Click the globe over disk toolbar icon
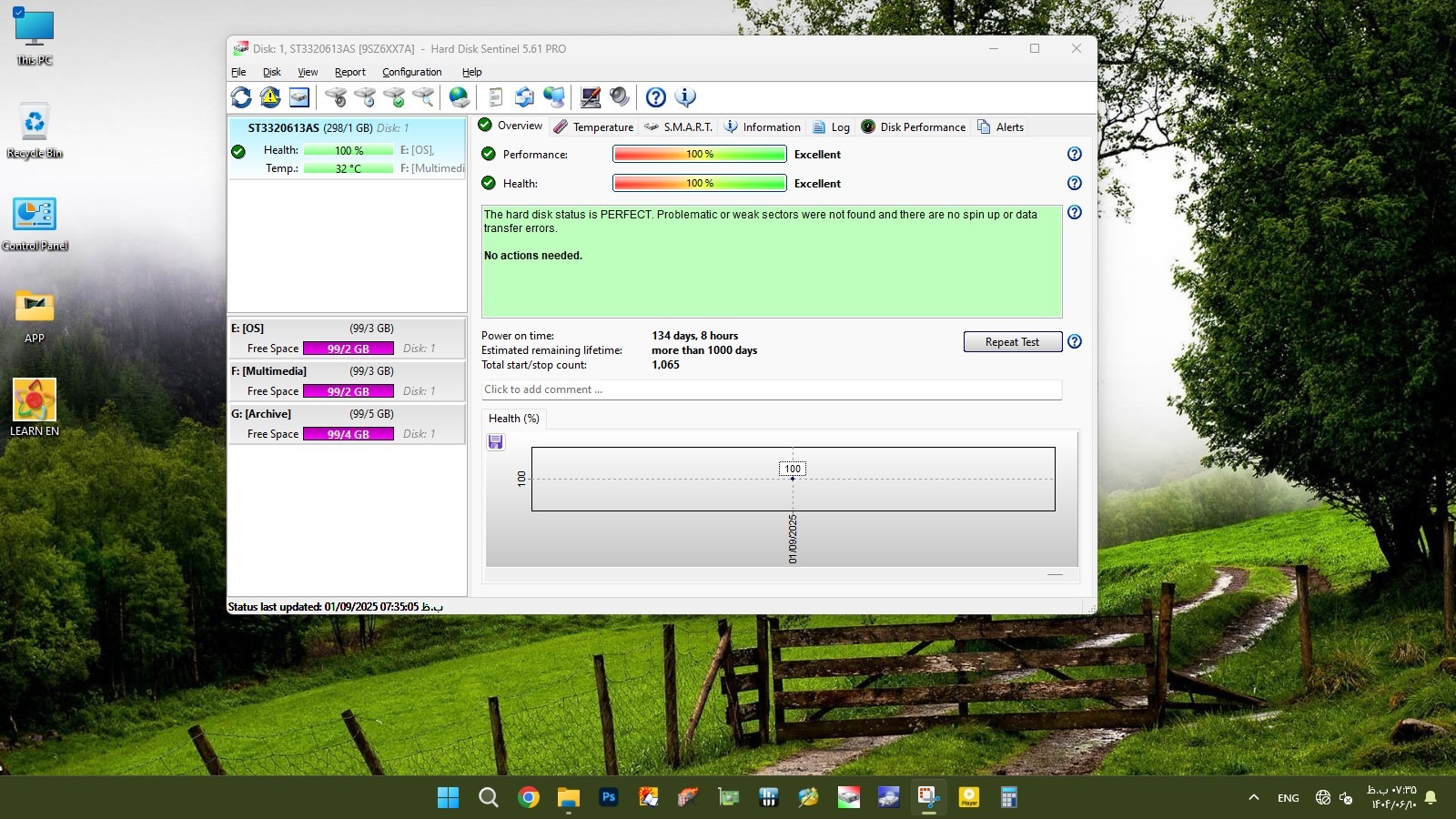Viewport: 1456px width, 819px height. pos(460,97)
